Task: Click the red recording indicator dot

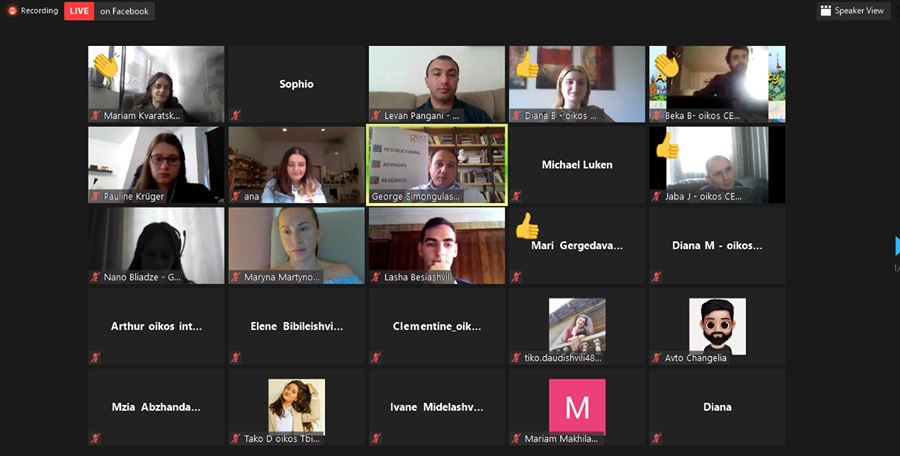Action: coord(12,10)
